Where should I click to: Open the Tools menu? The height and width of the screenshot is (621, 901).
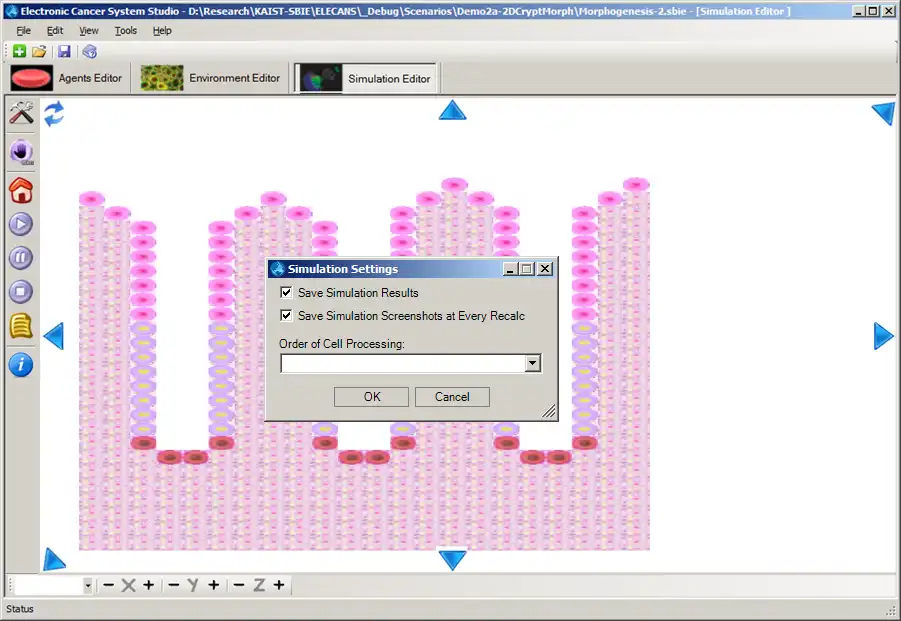pyautogui.click(x=125, y=30)
